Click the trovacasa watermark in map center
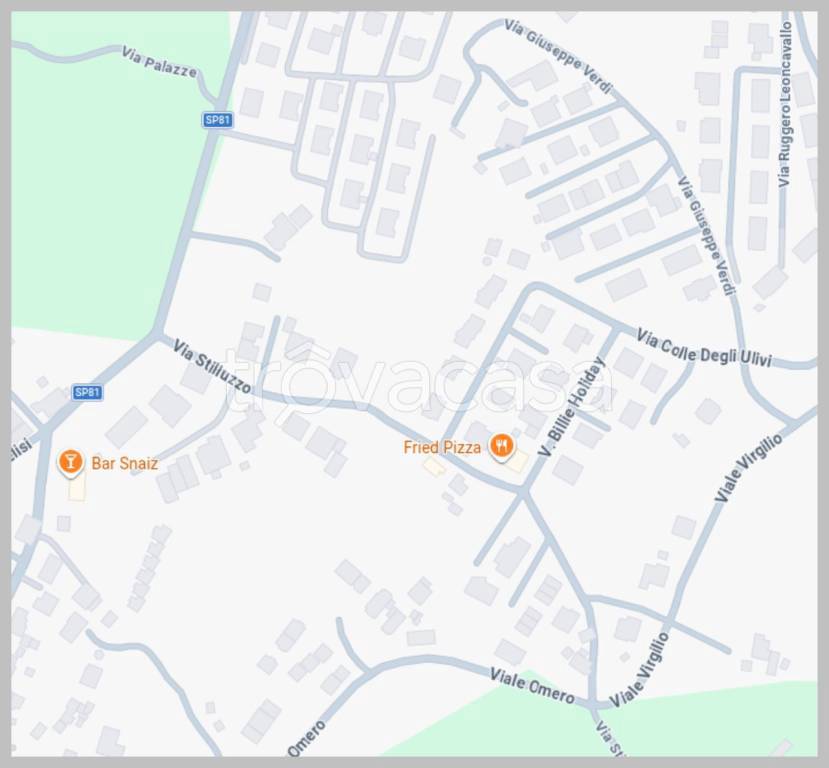The width and height of the screenshot is (829, 768). [420, 380]
